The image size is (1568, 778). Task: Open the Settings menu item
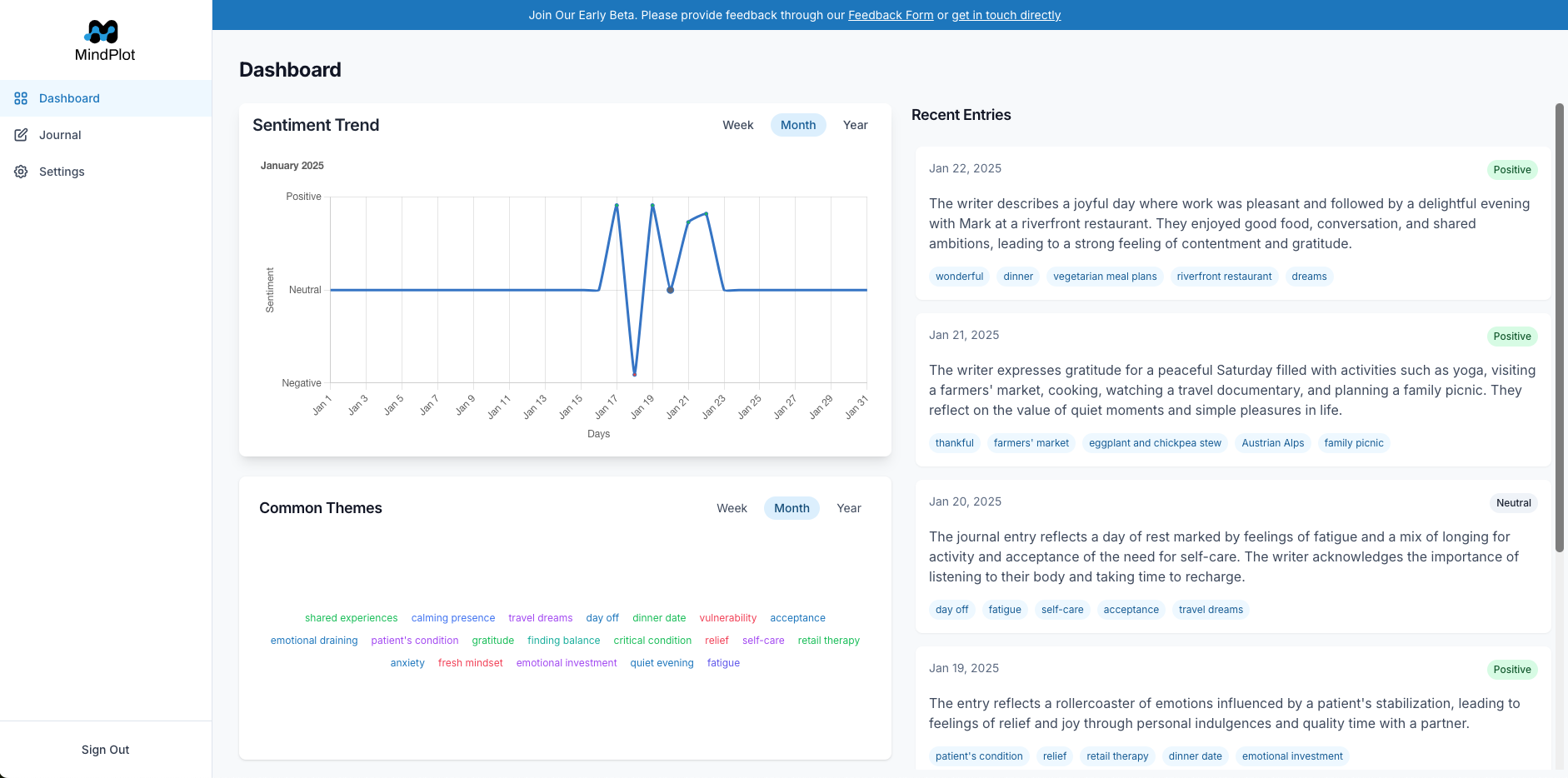(106, 172)
